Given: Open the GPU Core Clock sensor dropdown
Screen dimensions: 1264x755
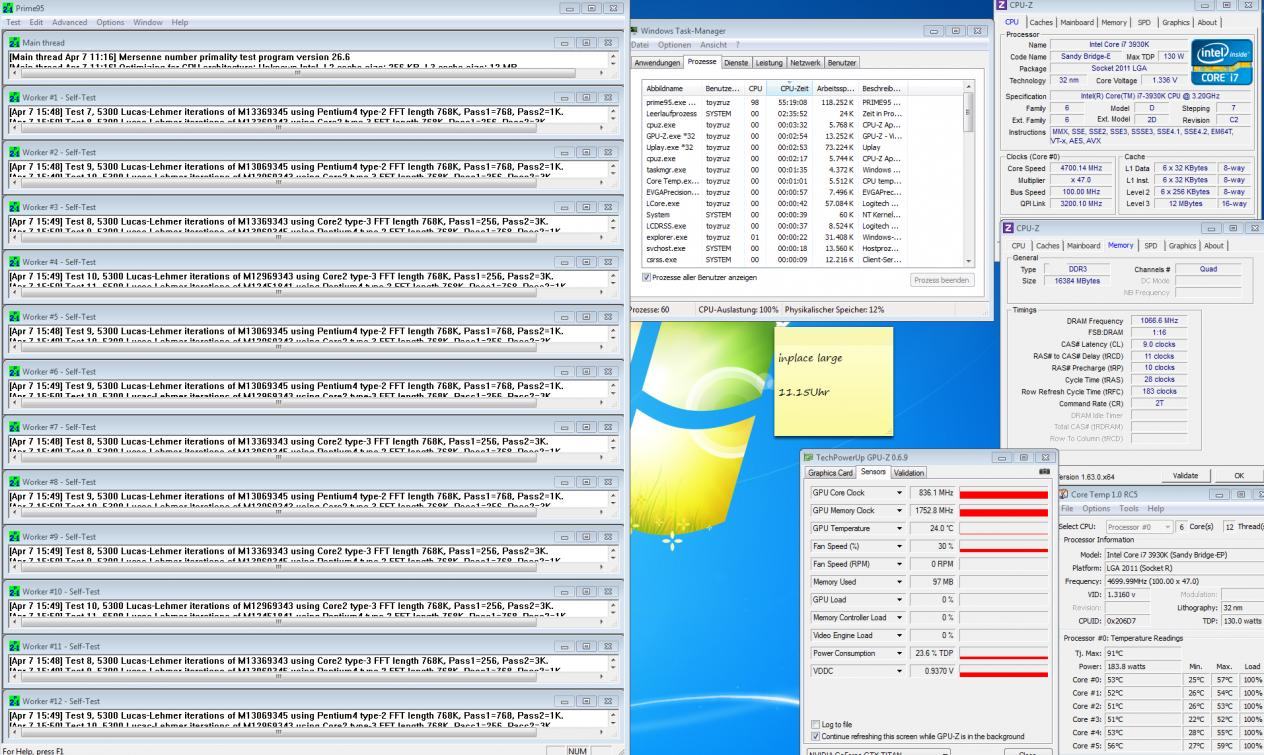Looking at the screenshot, I should [899, 493].
